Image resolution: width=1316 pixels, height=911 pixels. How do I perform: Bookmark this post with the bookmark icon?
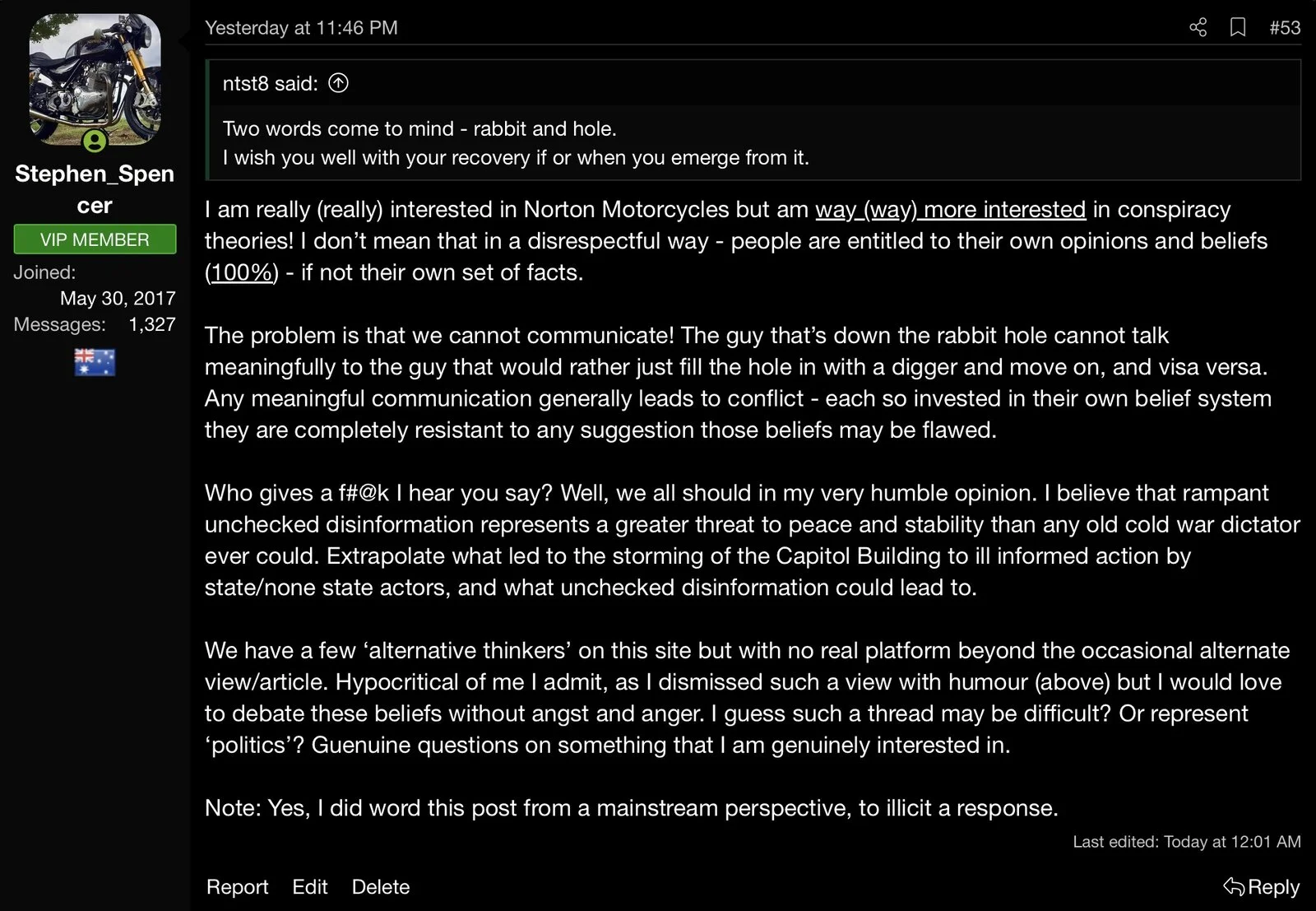coord(1237,27)
